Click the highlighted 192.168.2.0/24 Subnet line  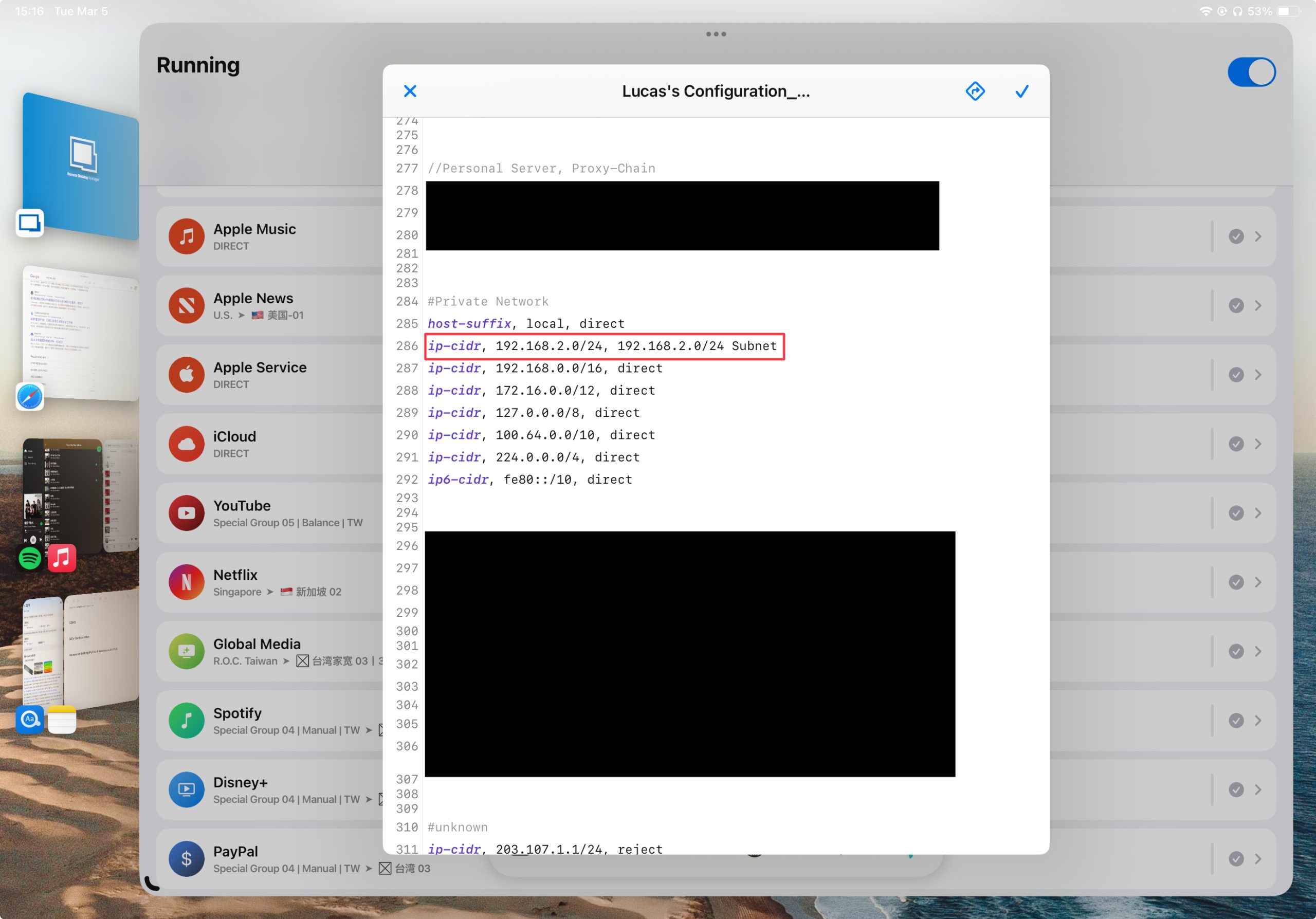[x=603, y=346]
